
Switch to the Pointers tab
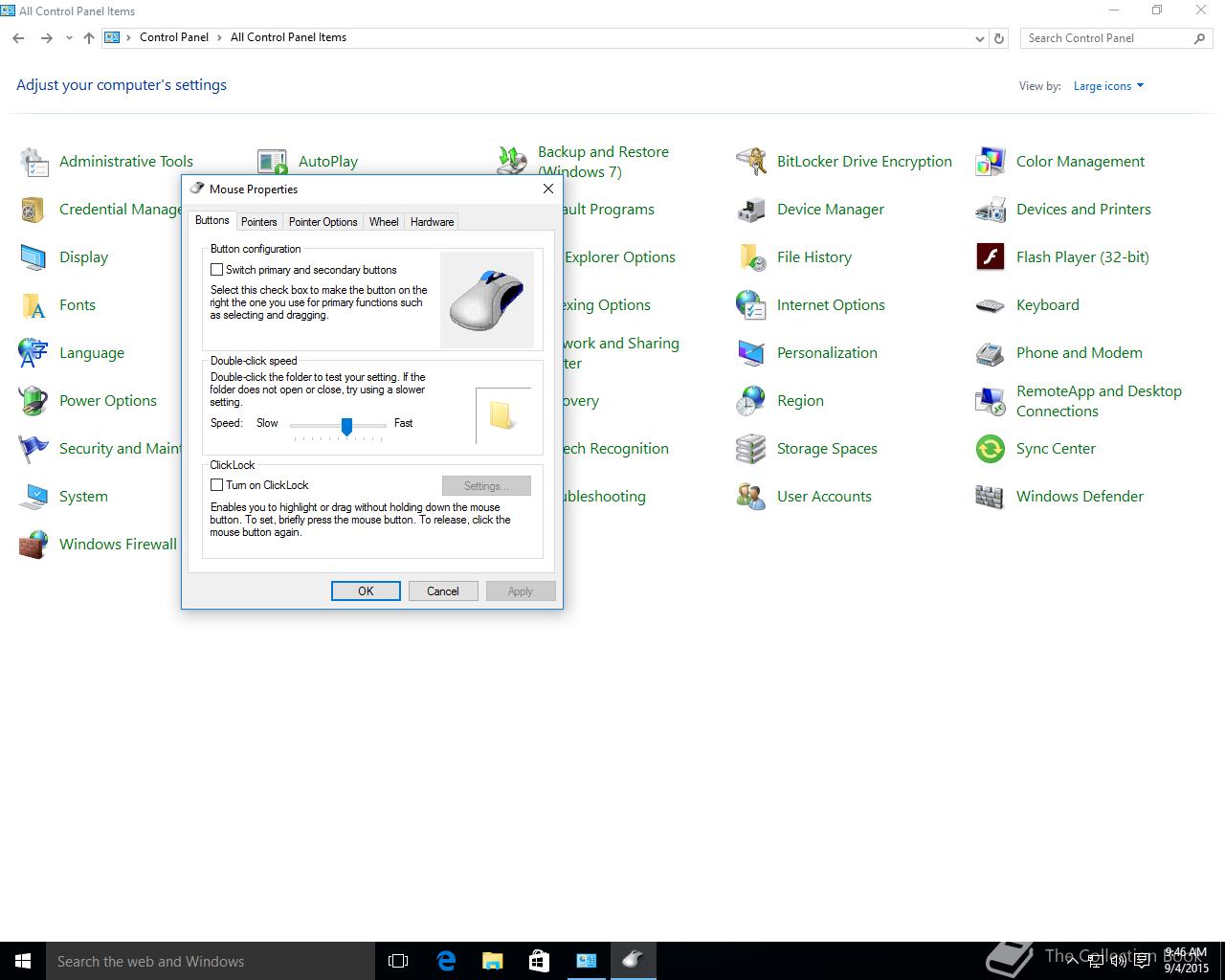pyautogui.click(x=258, y=222)
